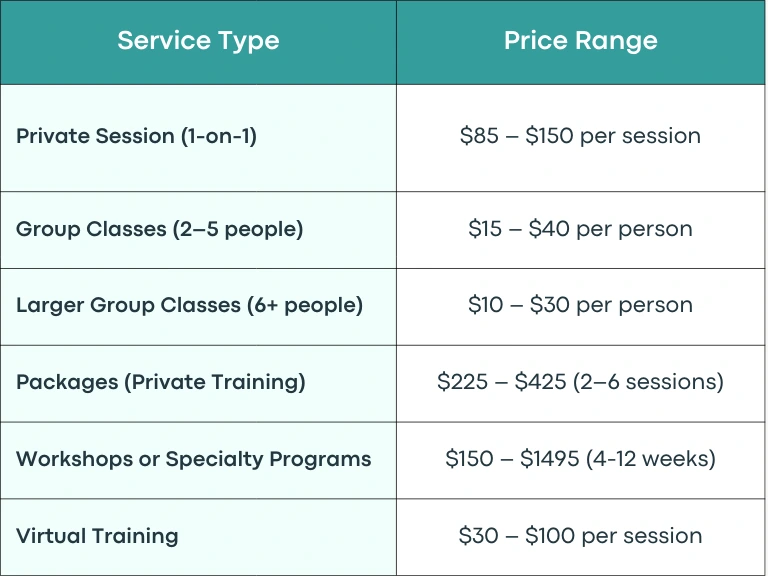Click Group Classes (2–5 people) row label
768x576 pixels.
(160, 229)
